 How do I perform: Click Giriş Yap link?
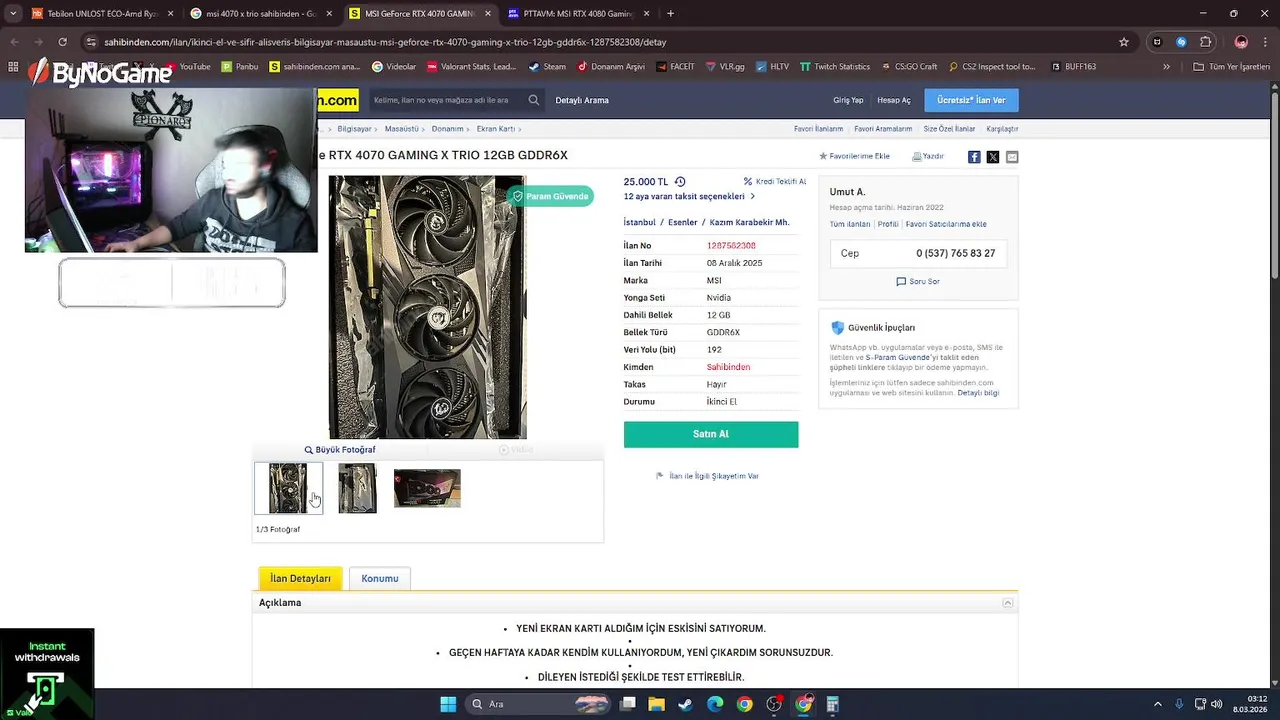848,100
